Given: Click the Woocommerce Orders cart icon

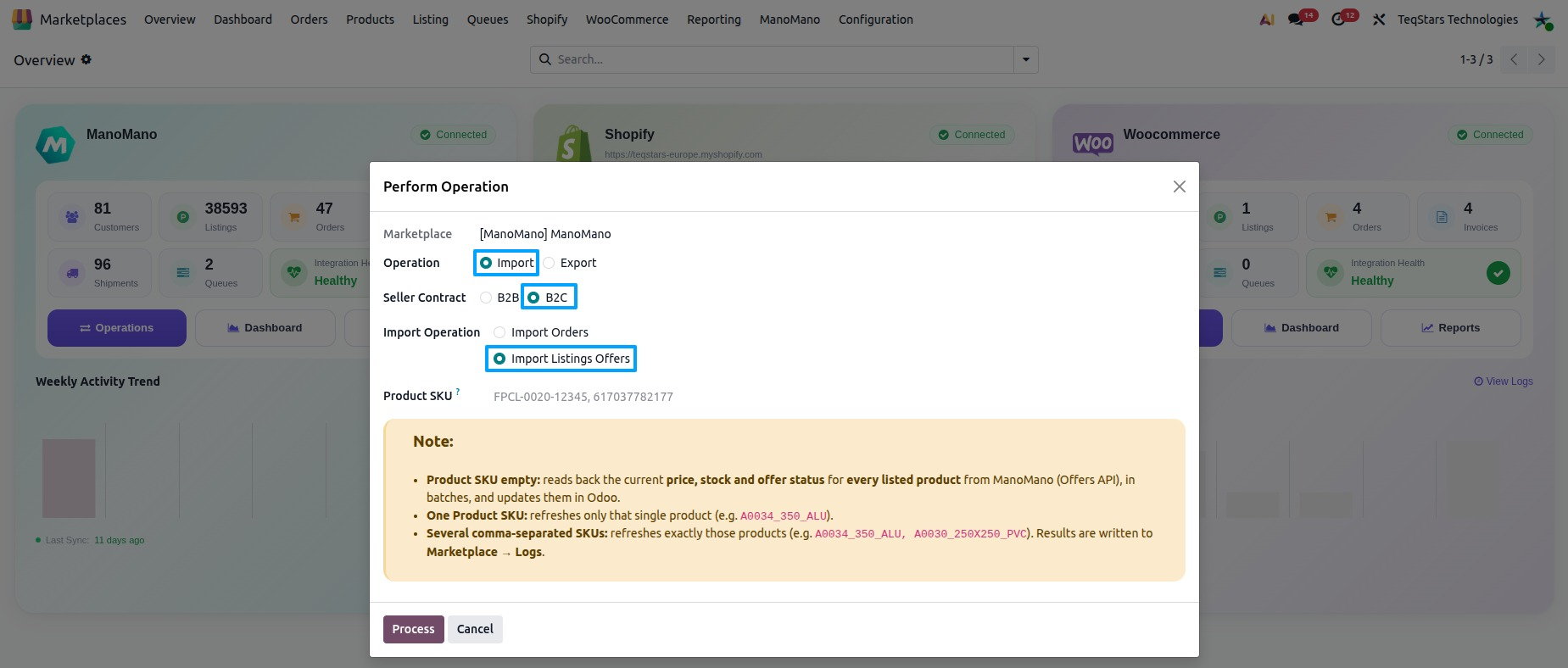Looking at the screenshot, I should [x=1331, y=217].
